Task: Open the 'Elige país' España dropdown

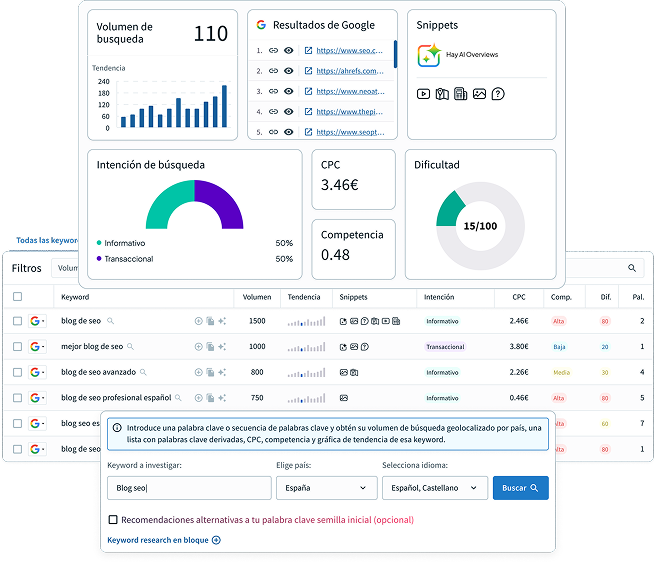Action: pyautogui.click(x=326, y=488)
